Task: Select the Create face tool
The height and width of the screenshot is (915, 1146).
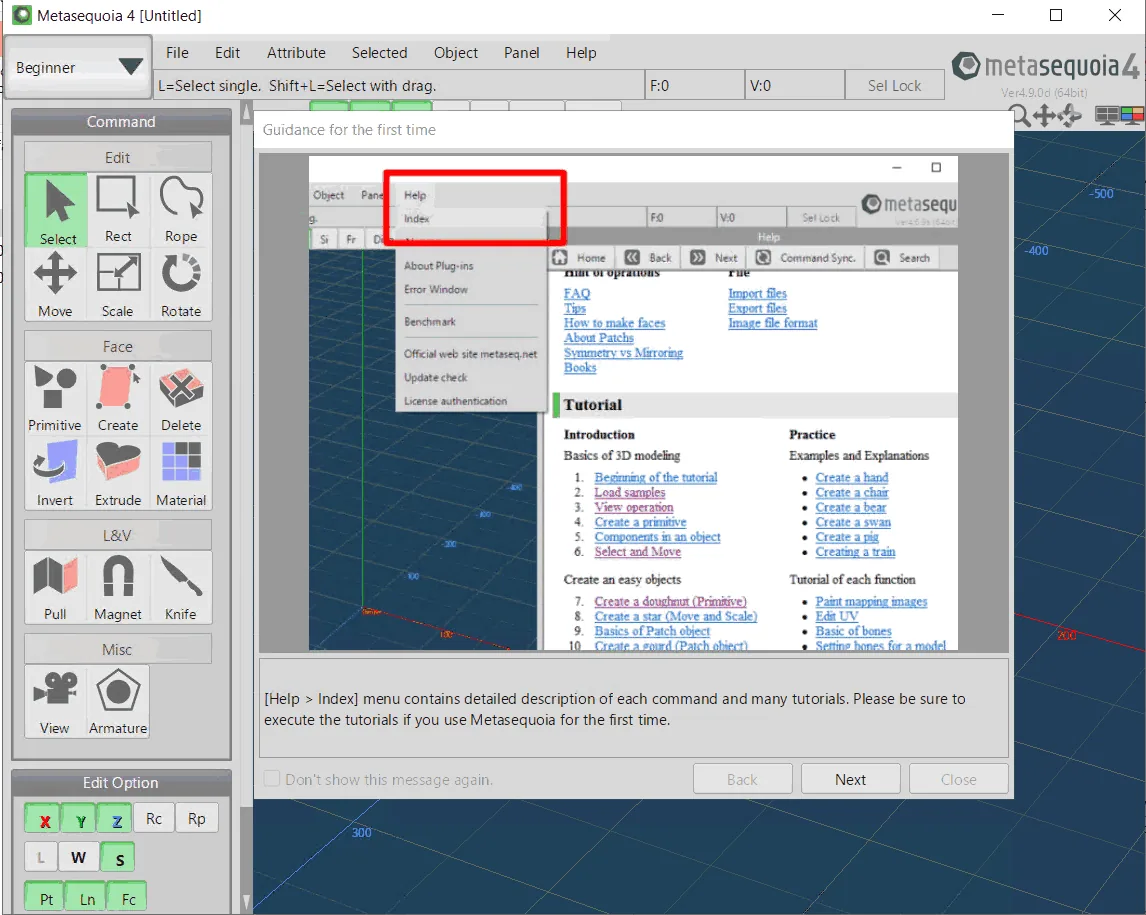Action: tap(118, 399)
